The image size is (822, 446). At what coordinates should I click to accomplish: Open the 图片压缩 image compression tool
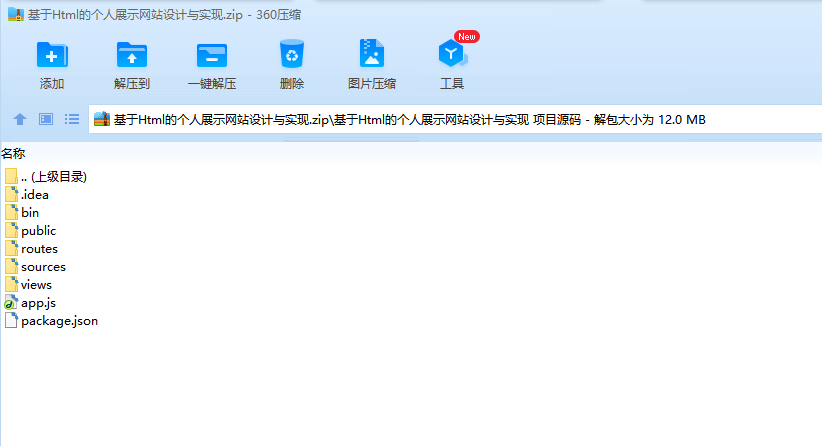(372, 54)
